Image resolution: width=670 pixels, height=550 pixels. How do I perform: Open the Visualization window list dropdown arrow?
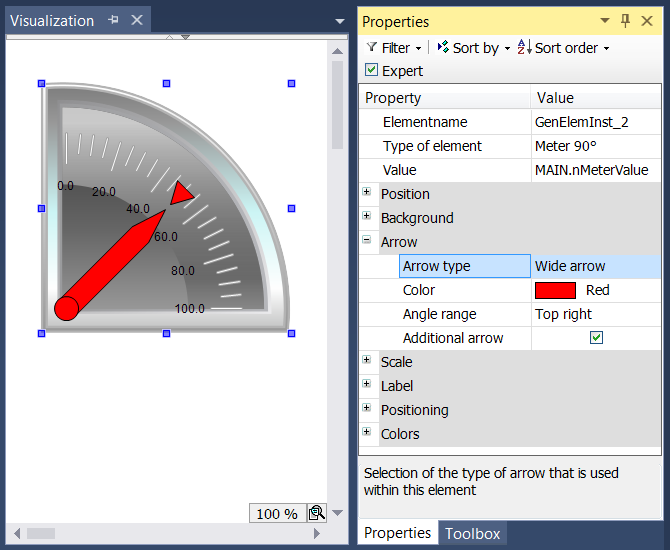pos(340,21)
